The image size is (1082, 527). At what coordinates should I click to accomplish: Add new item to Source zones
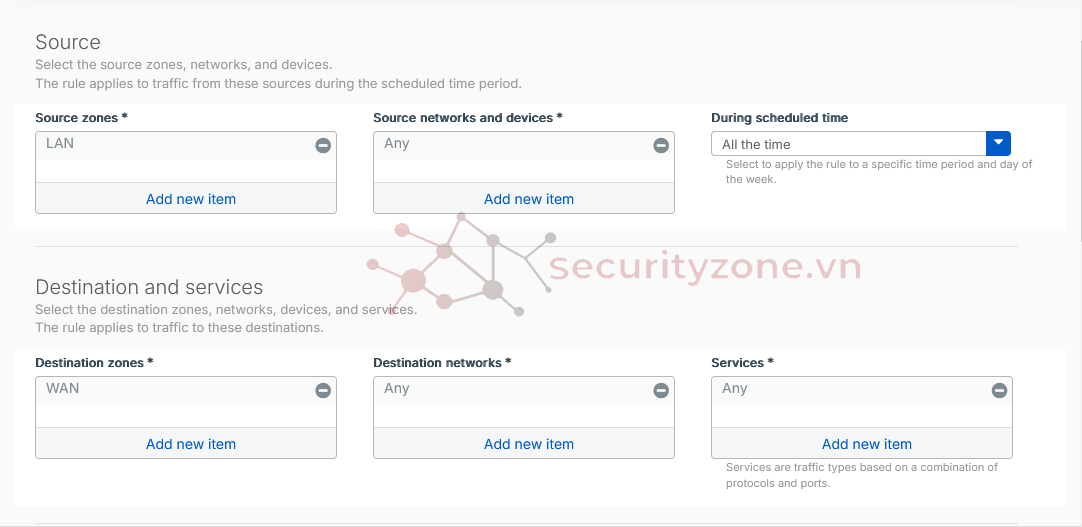click(191, 199)
